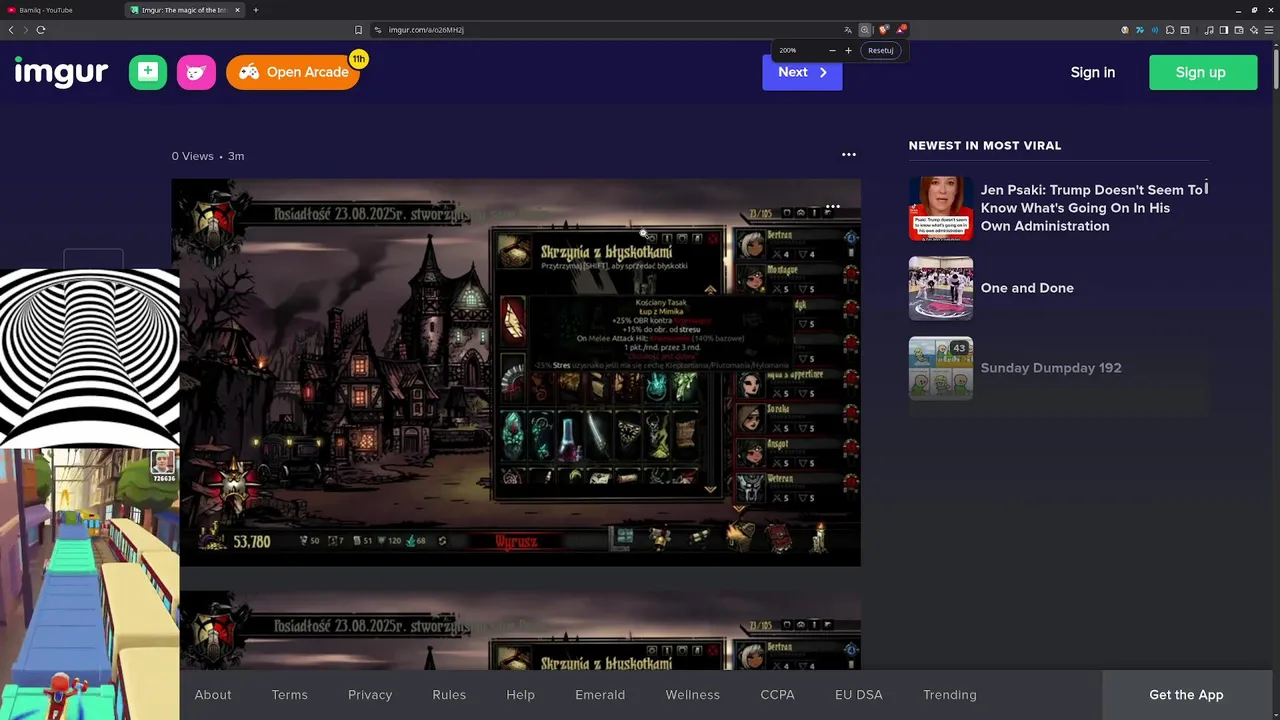Open the Leo AI sparkle icon
This screenshot has width=1280, height=720.
coord(1253,30)
